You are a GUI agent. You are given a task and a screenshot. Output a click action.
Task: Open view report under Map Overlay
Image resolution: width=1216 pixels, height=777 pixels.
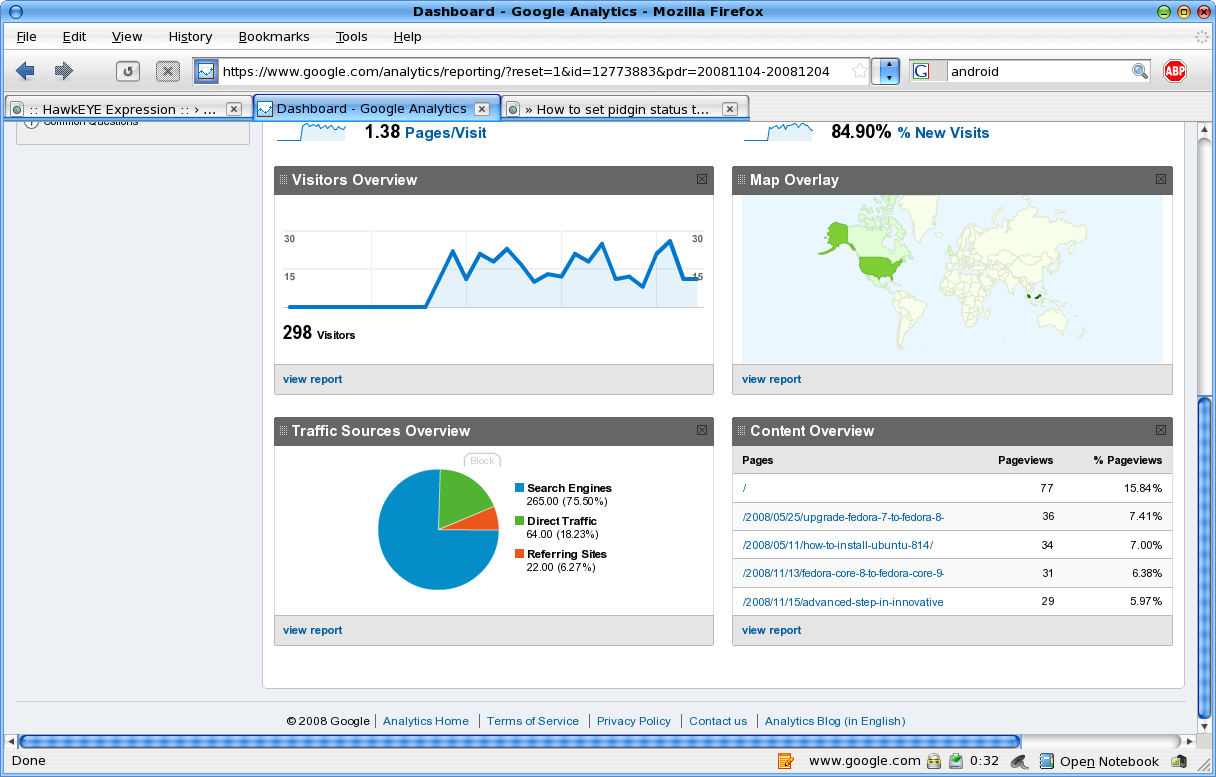[771, 379]
